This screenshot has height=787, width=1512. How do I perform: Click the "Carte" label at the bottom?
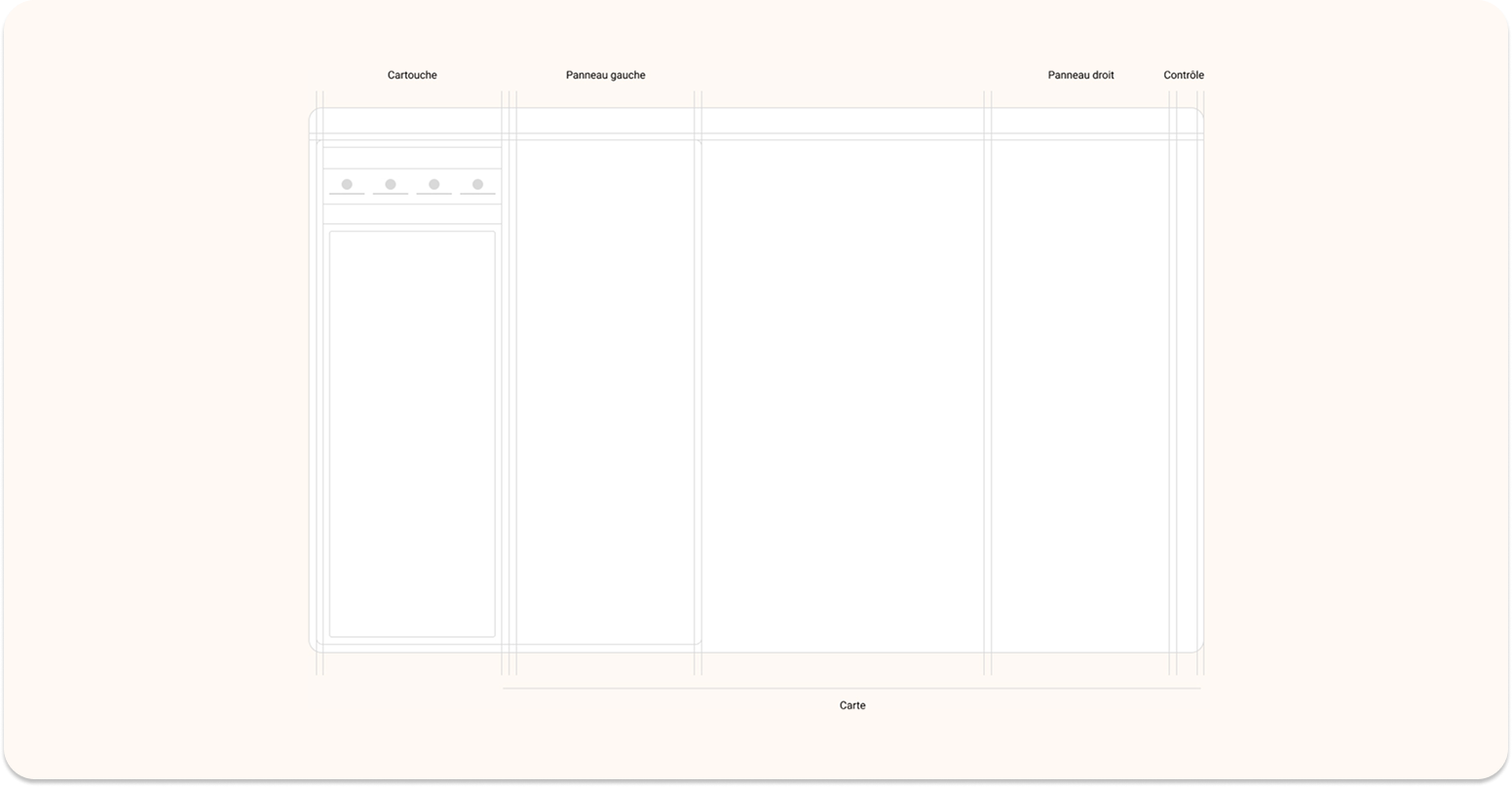click(852, 705)
